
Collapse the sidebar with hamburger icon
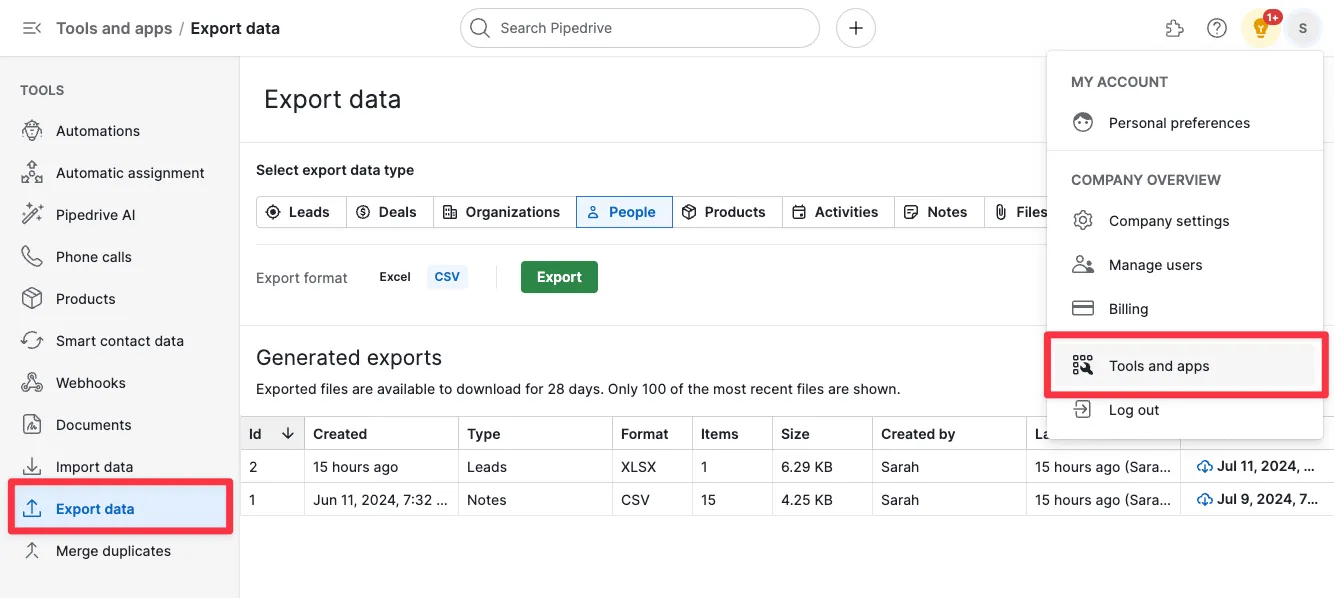tap(32, 28)
